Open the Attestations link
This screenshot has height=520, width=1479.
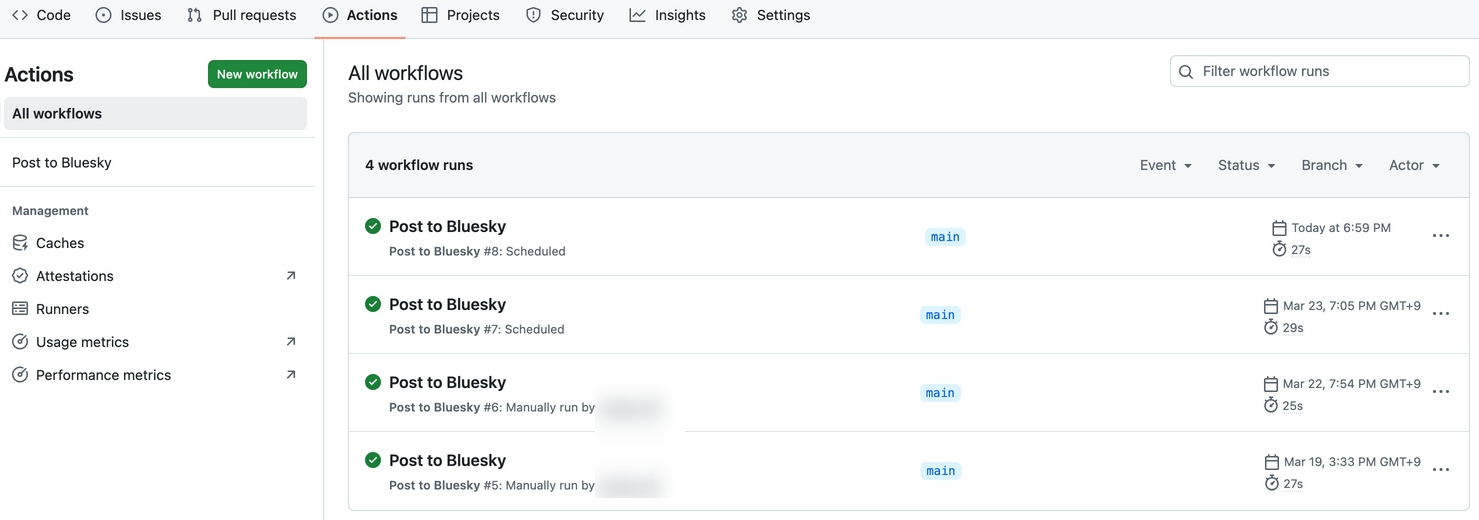pyautogui.click(x=75, y=276)
